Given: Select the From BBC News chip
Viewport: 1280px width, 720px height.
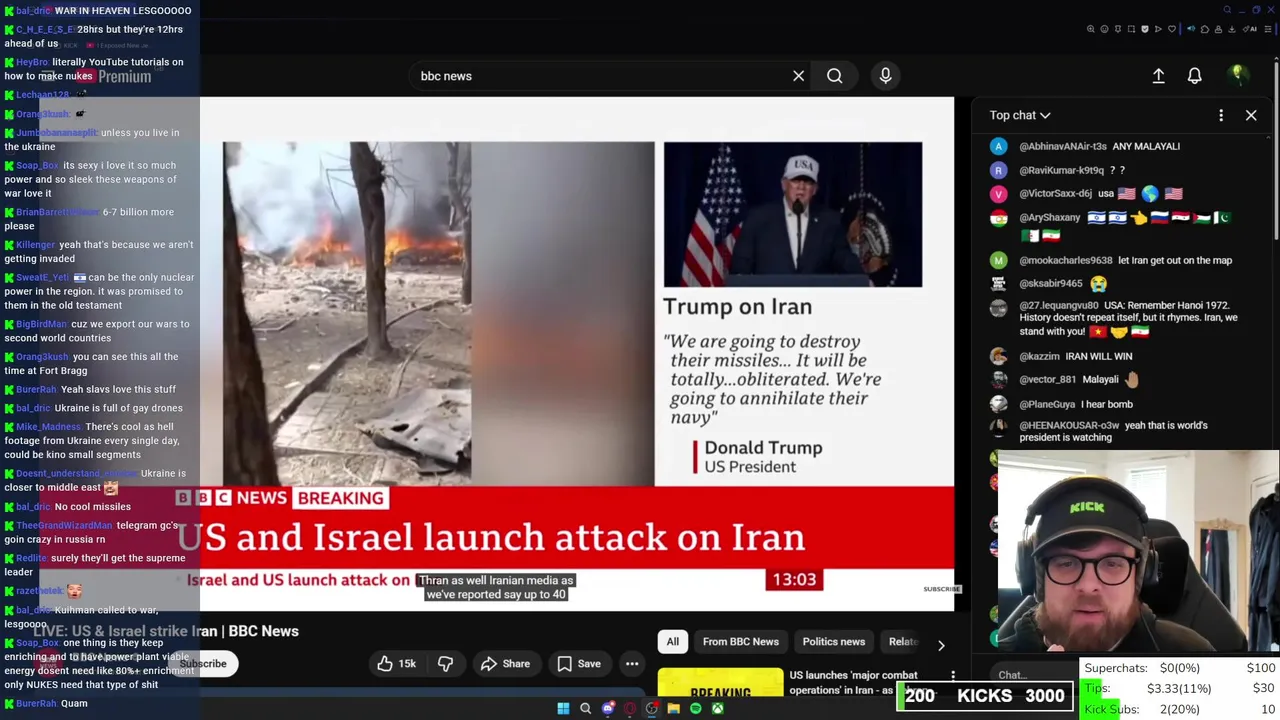Looking at the screenshot, I should pyautogui.click(x=741, y=642).
